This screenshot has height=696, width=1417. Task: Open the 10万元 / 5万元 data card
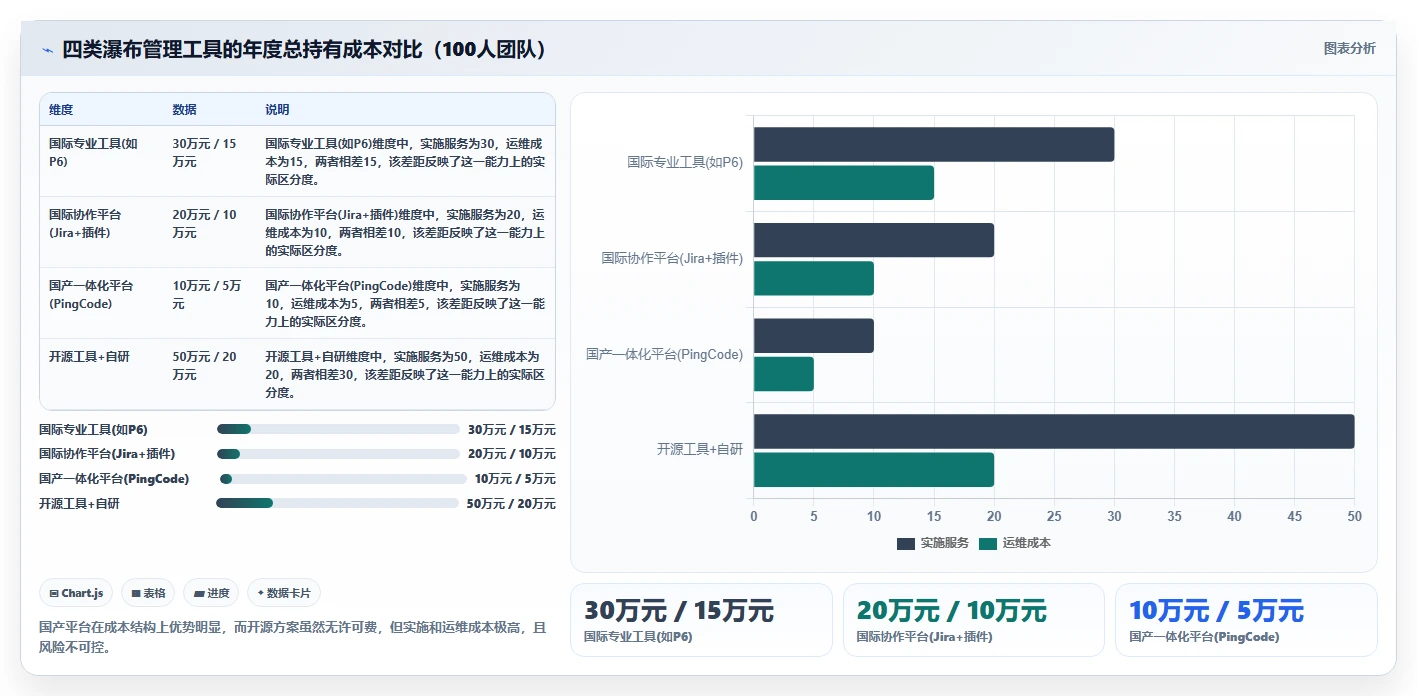point(1246,620)
